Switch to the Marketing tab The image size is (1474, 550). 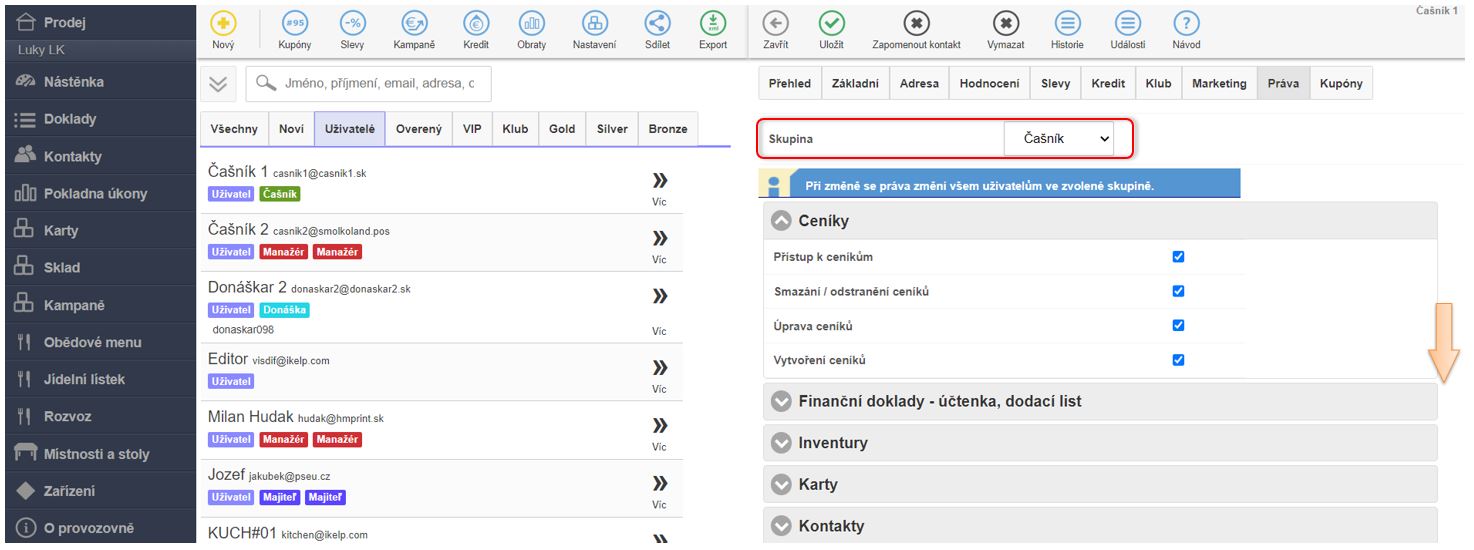point(1218,84)
